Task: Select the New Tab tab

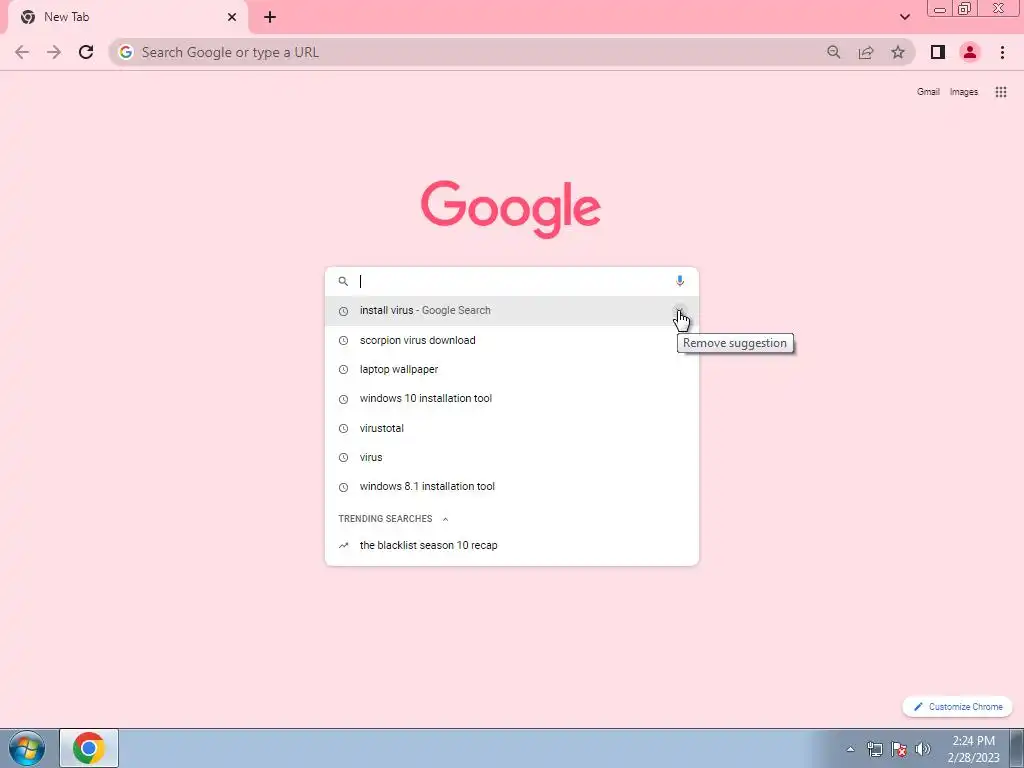Action: [x=127, y=17]
